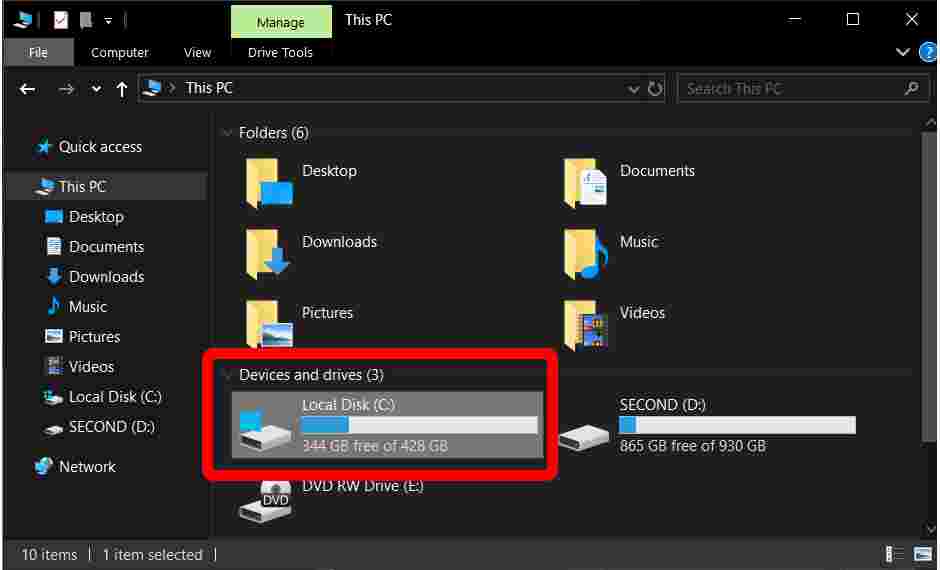Open Documents in navigation pane

[x=94, y=246]
